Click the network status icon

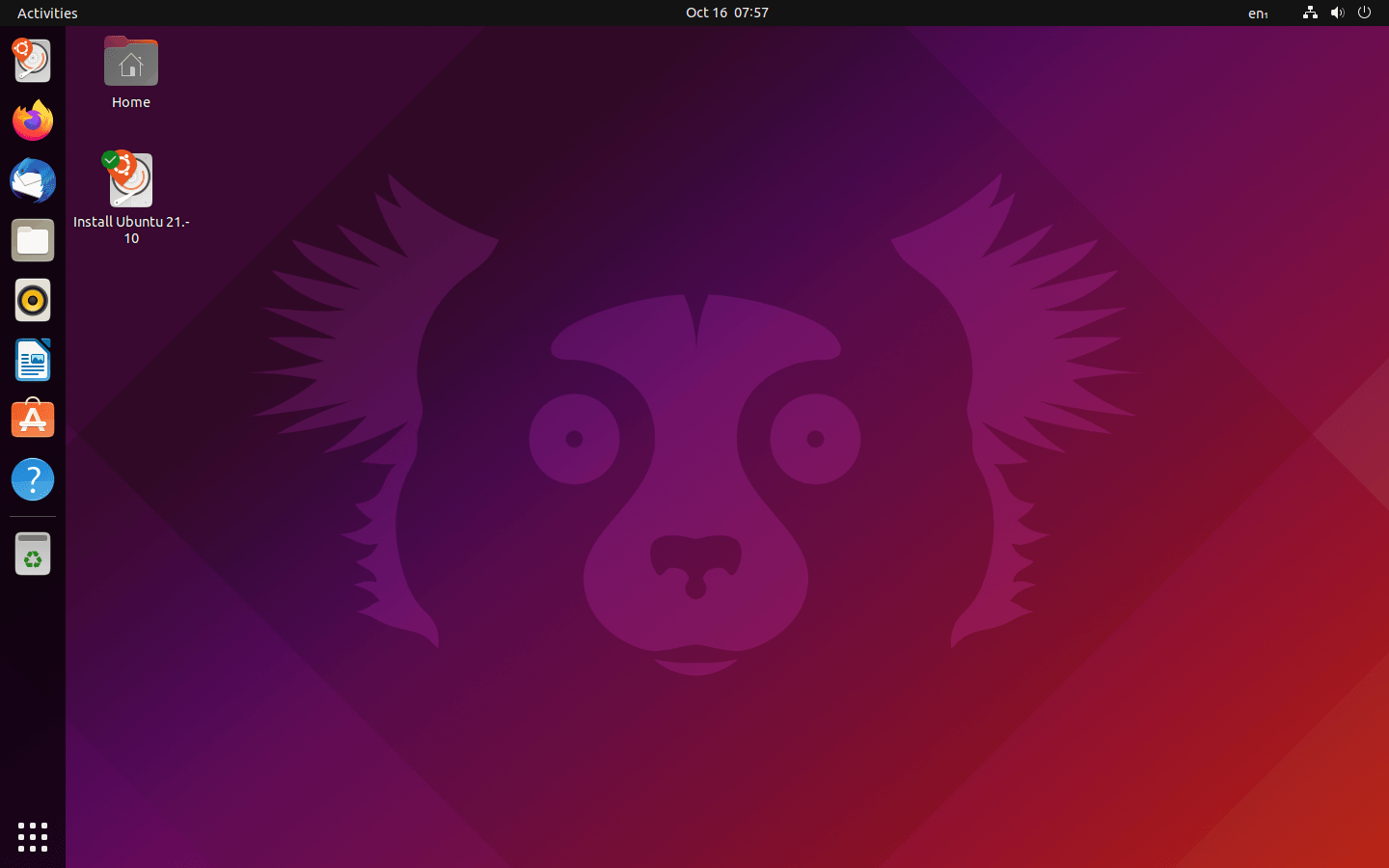(x=1310, y=13)
